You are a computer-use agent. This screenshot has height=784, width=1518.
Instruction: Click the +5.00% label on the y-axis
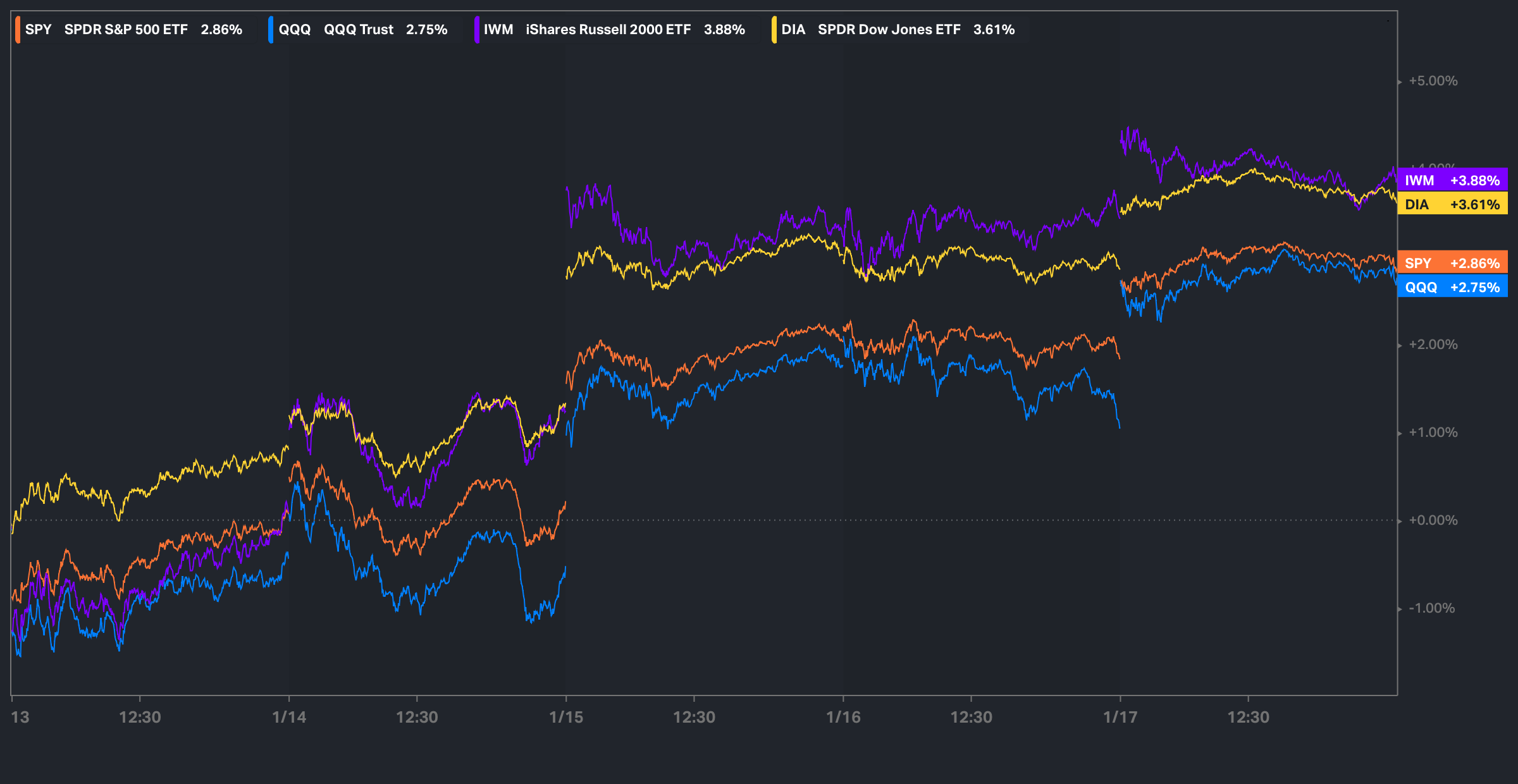click(x=1433, y=81)
